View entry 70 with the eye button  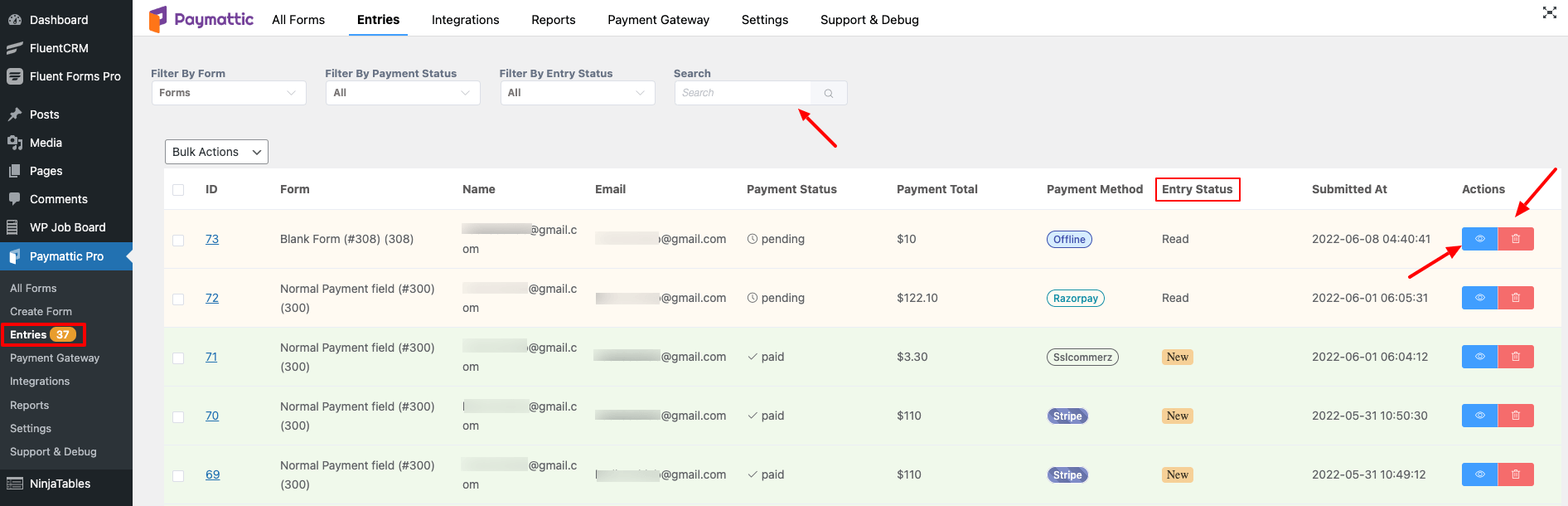tap(1479, 416)
